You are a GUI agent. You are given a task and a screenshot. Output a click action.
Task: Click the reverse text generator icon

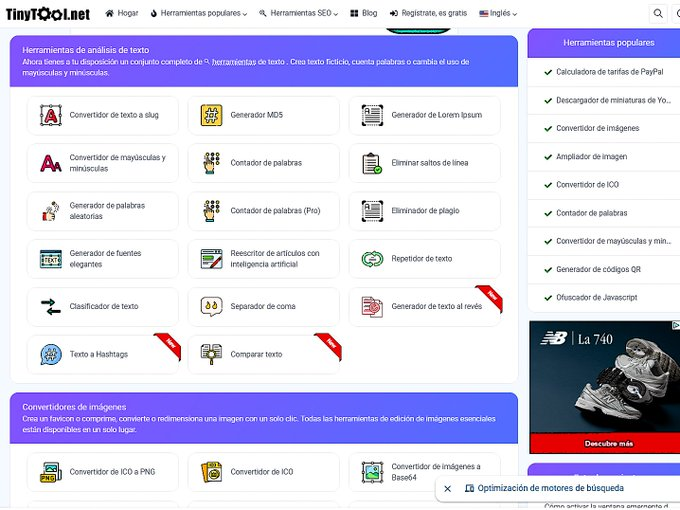tap(372, 307)
